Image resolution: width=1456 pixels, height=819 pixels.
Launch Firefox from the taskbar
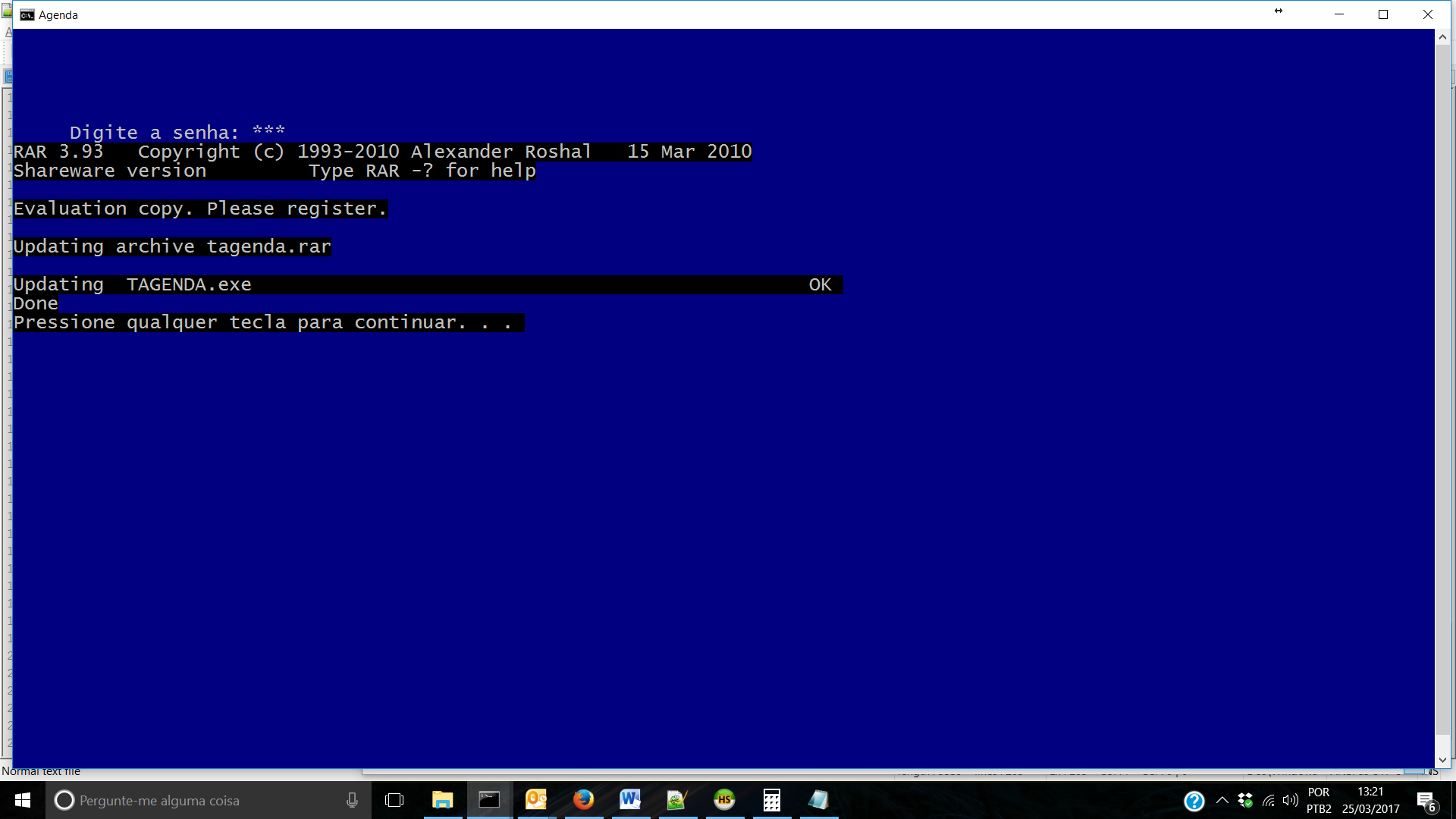pos(583,800)
